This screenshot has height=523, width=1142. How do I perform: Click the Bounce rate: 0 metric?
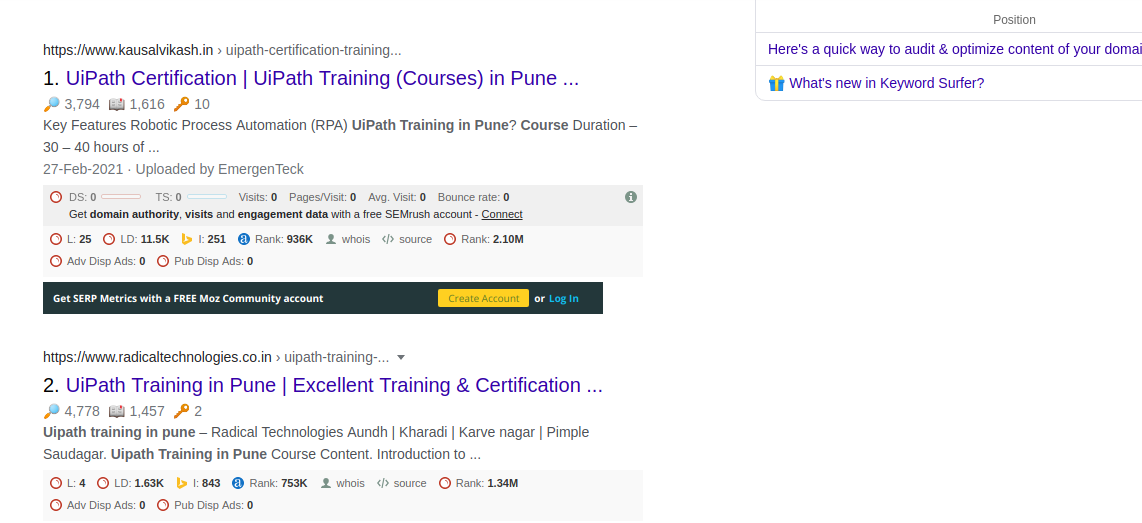coord(473,197)
